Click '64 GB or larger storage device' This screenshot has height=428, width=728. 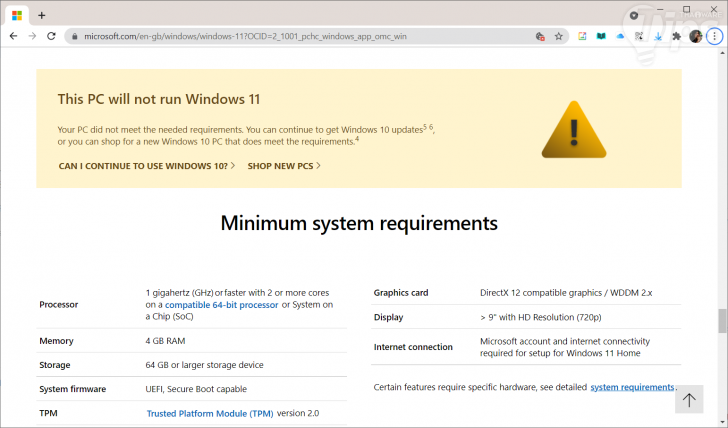pos(204,365)
